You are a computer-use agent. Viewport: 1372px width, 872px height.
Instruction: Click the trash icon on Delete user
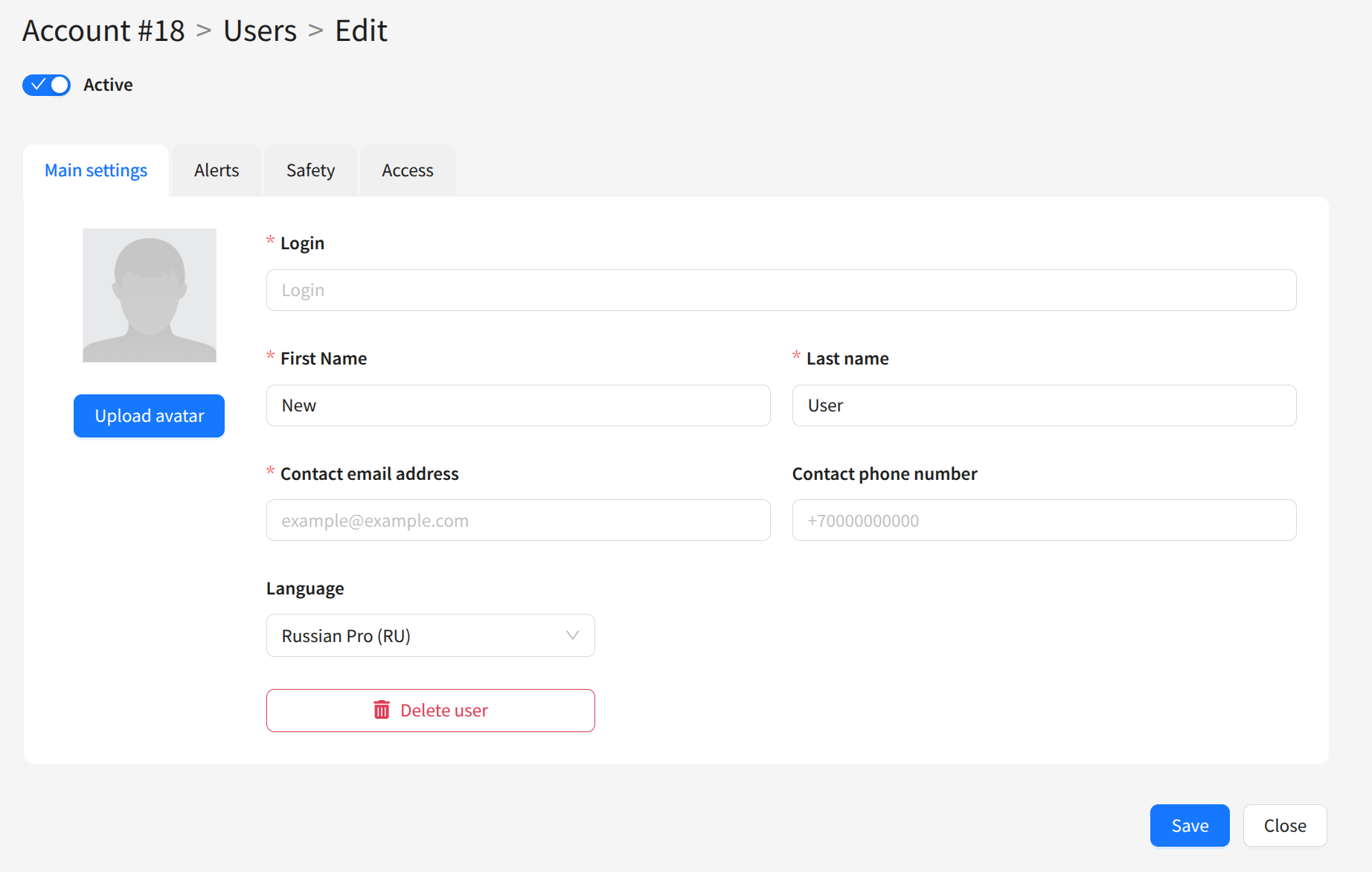point(381,710)
